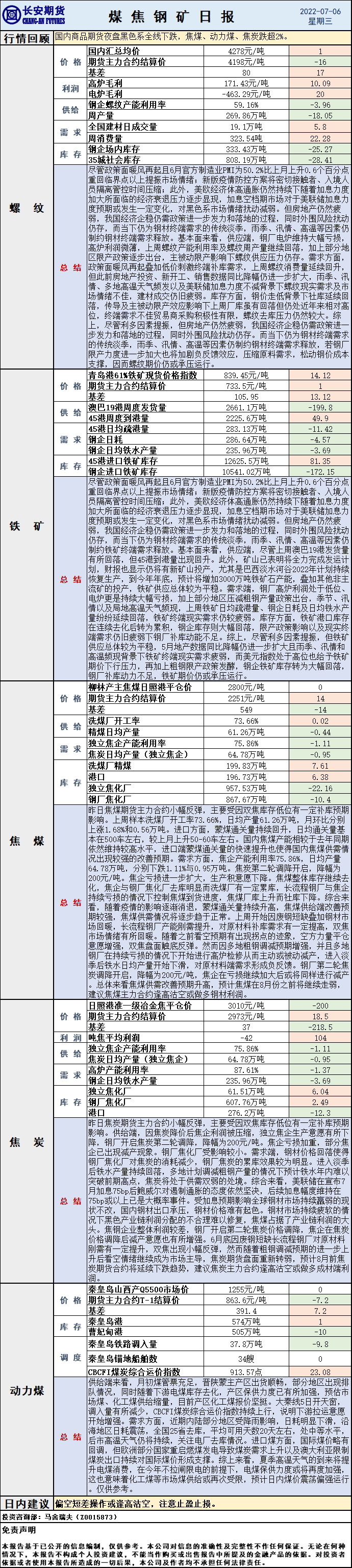This screenshot has width=352, height=1568.
Task: Select the 钢企日耗 row label
Action: (x=105, y=439)
